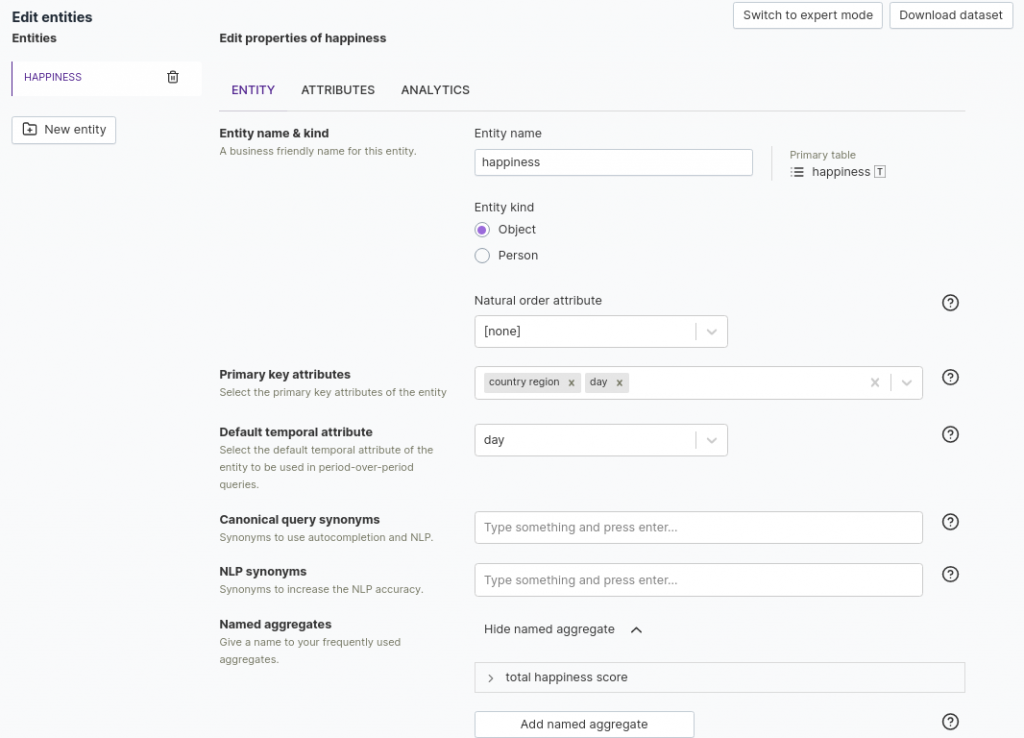
Task: Switch to the Analytics tab
Action: 435,90
